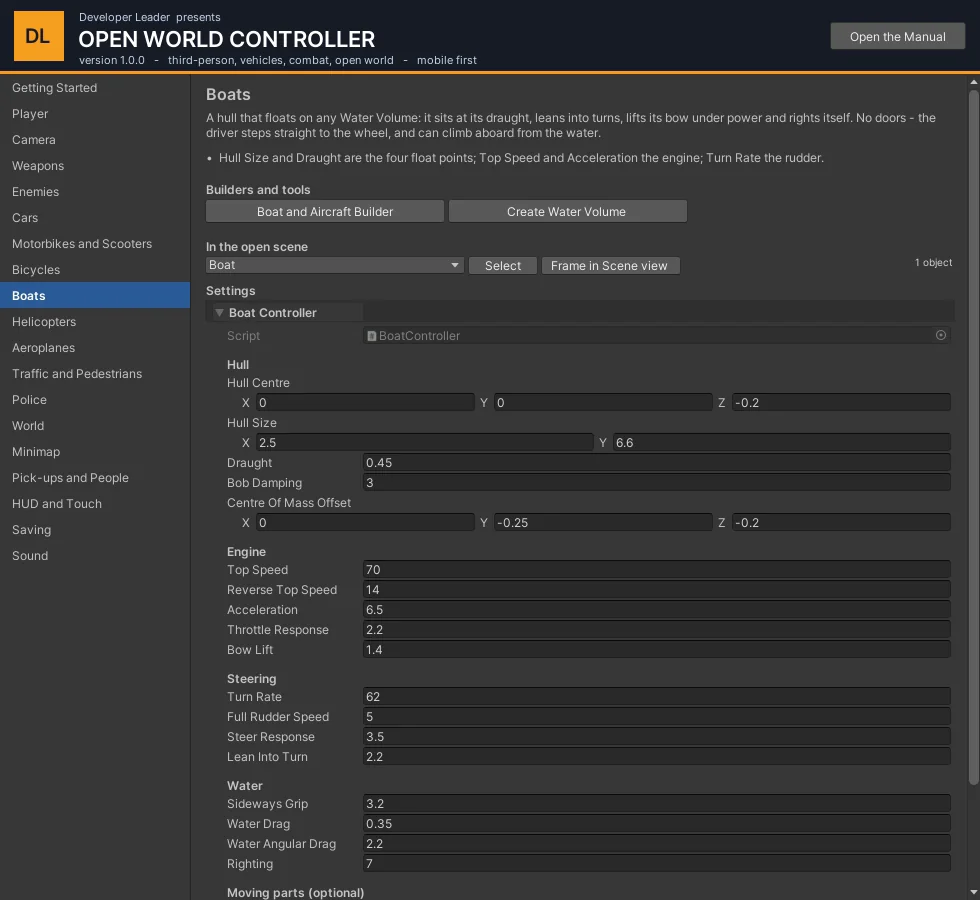Click the Hull Centre Z field
980x900 pixels.
(x=841, y=402)
